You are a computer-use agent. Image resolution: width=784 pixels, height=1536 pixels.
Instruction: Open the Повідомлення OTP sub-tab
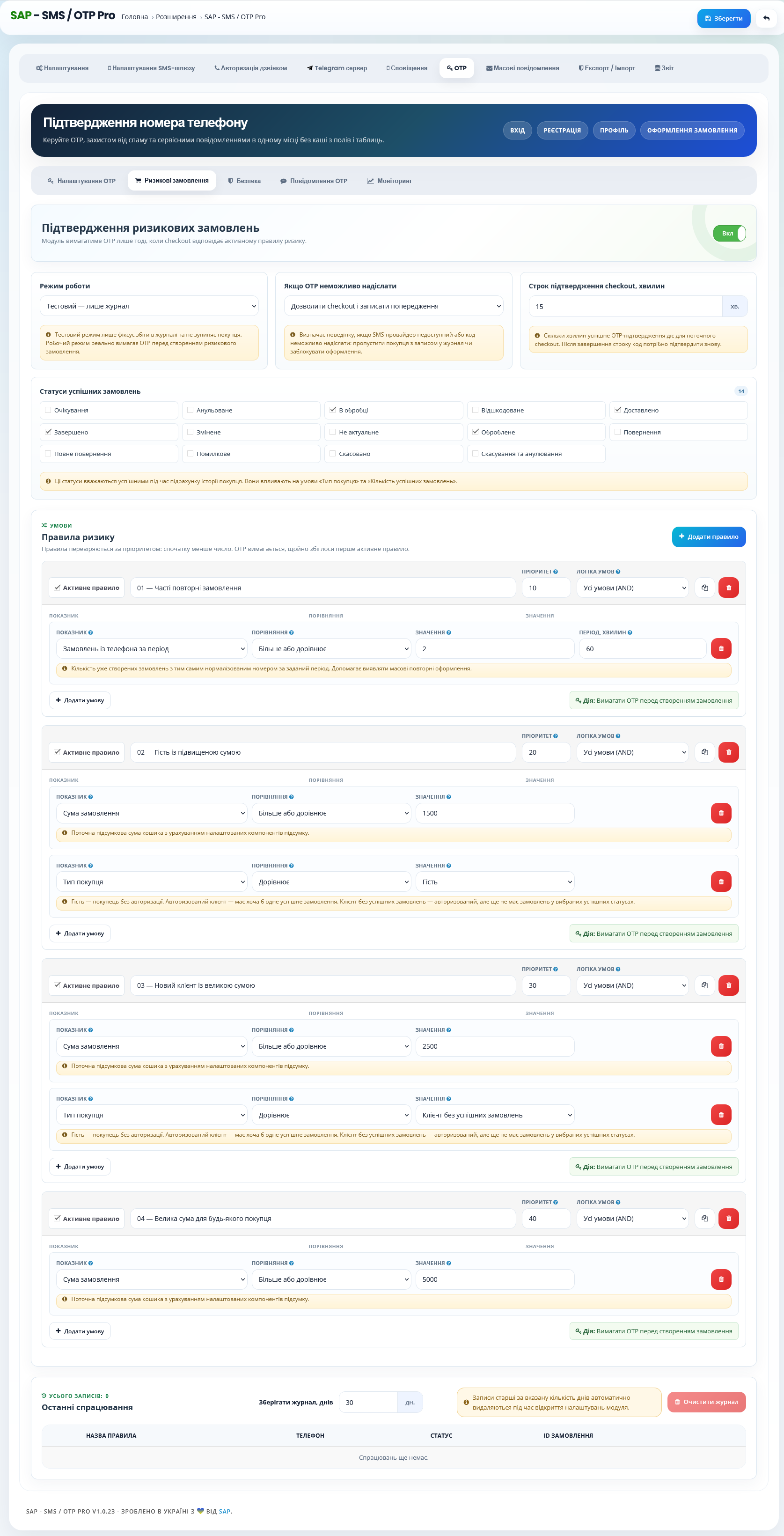click(314, 181)
